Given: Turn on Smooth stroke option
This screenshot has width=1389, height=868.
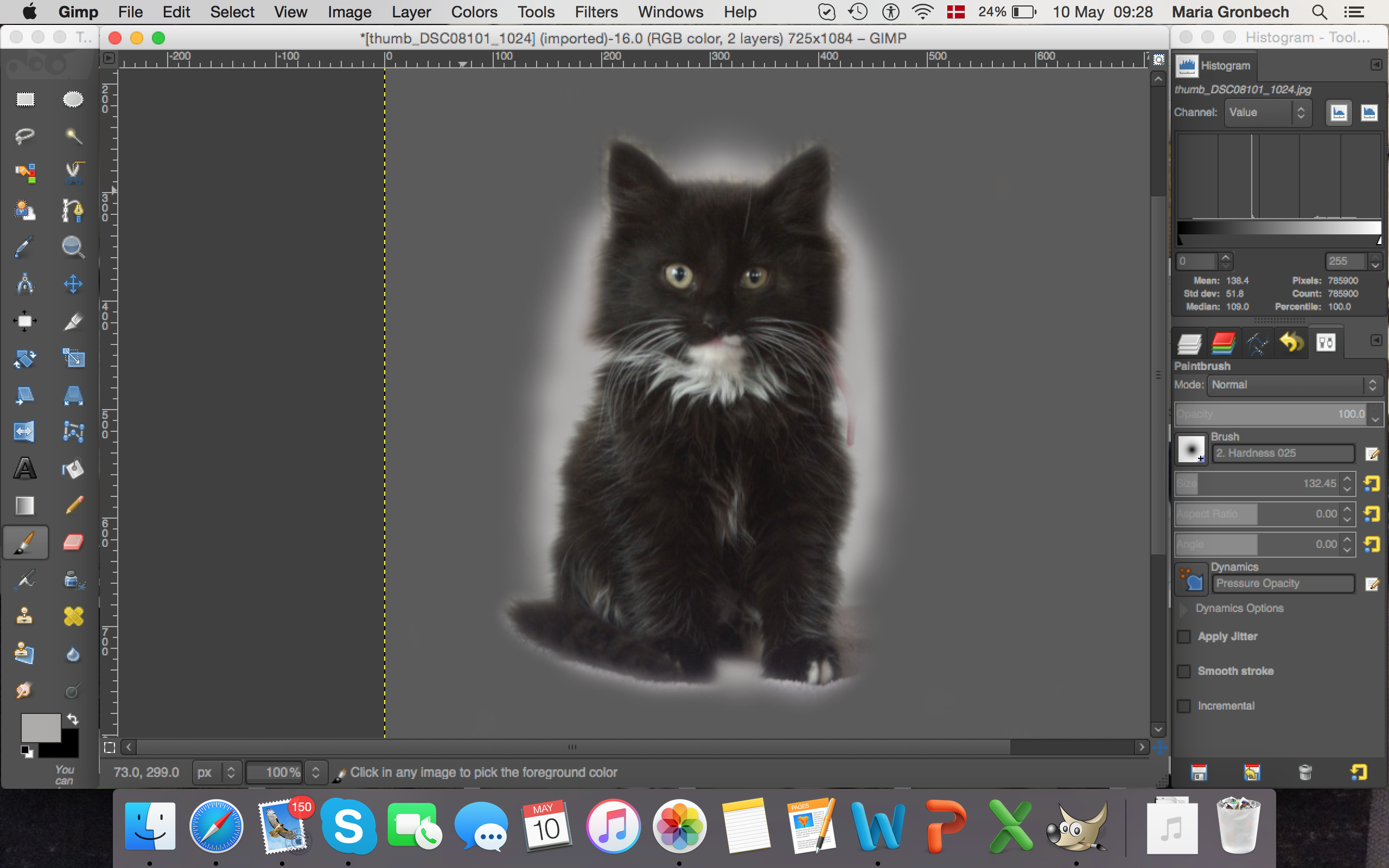Looking at the screenshot, I should [1183, 671].
